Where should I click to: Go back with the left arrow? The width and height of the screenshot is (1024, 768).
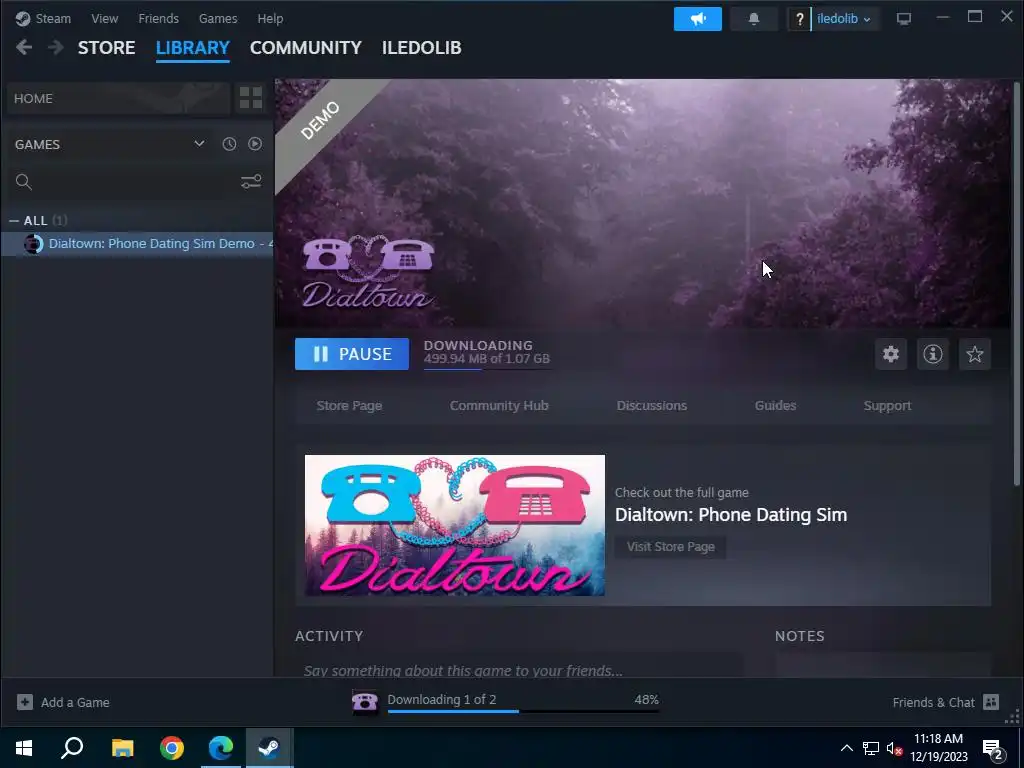pyautogui.click(x=24, y=47)
